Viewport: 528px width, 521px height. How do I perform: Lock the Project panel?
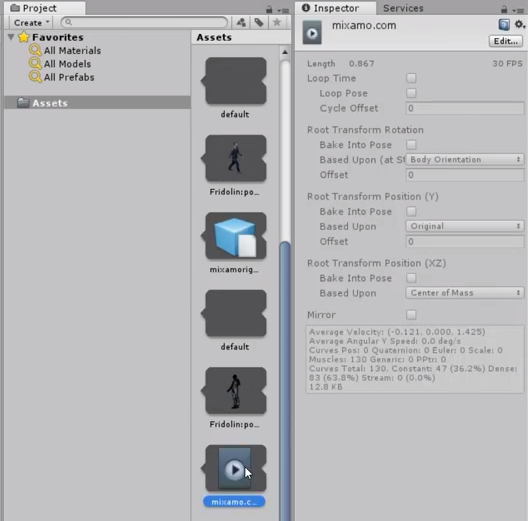(x=269, y=9)
